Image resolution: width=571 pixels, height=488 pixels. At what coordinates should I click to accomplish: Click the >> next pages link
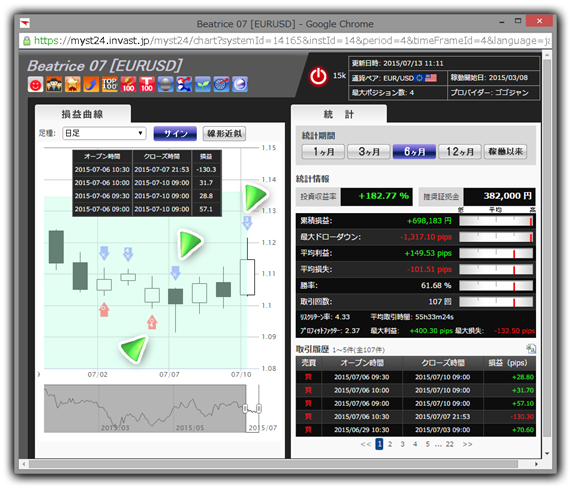pos(467,444)
